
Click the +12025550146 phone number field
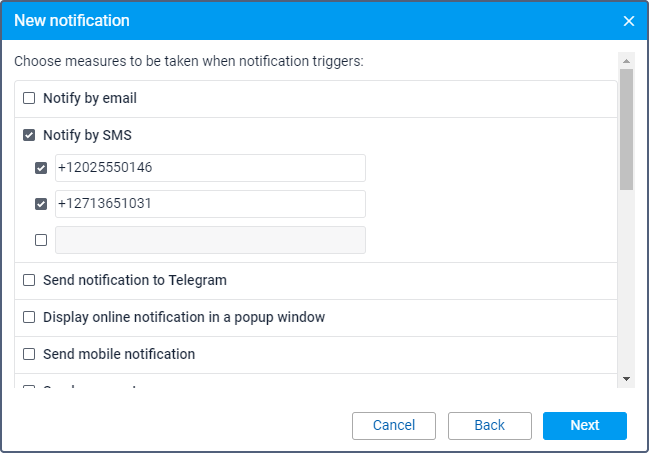210,168
